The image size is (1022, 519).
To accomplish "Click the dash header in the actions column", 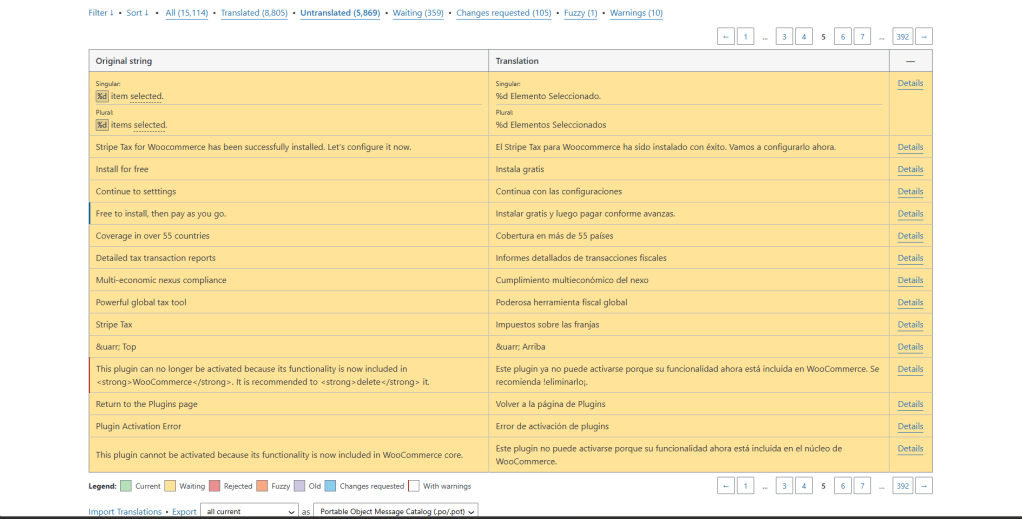I will click(911, 61).
